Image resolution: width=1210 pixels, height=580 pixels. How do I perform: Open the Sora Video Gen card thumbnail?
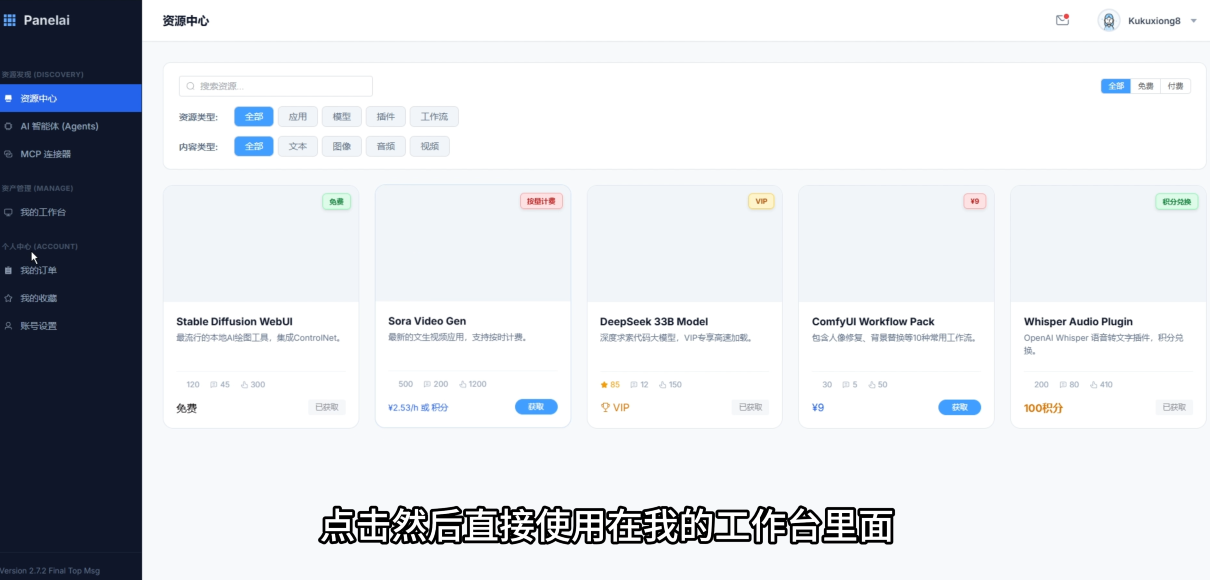pos(473,243)
